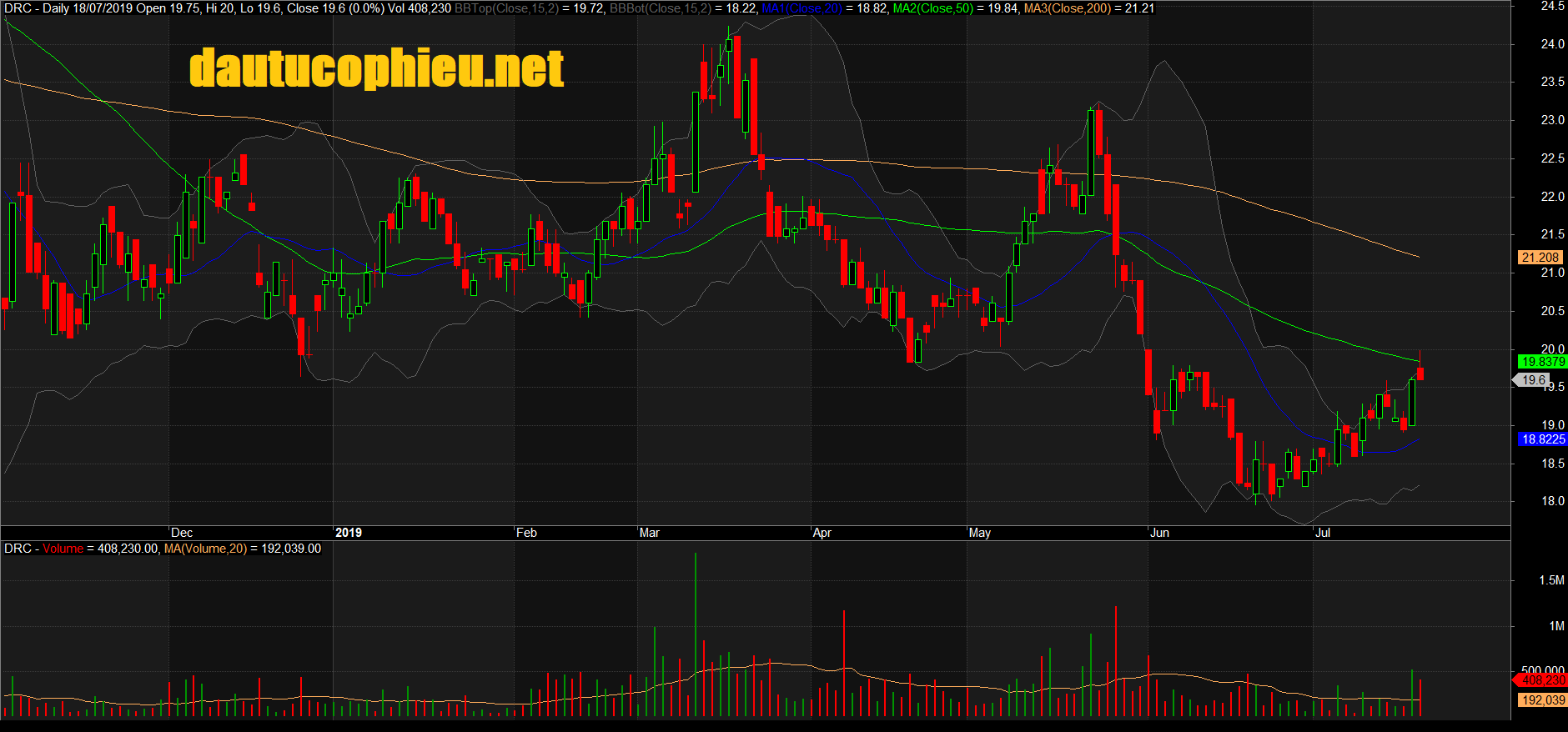
Task: Click the red Volume label in the volume pane
Action: (63, 549)
